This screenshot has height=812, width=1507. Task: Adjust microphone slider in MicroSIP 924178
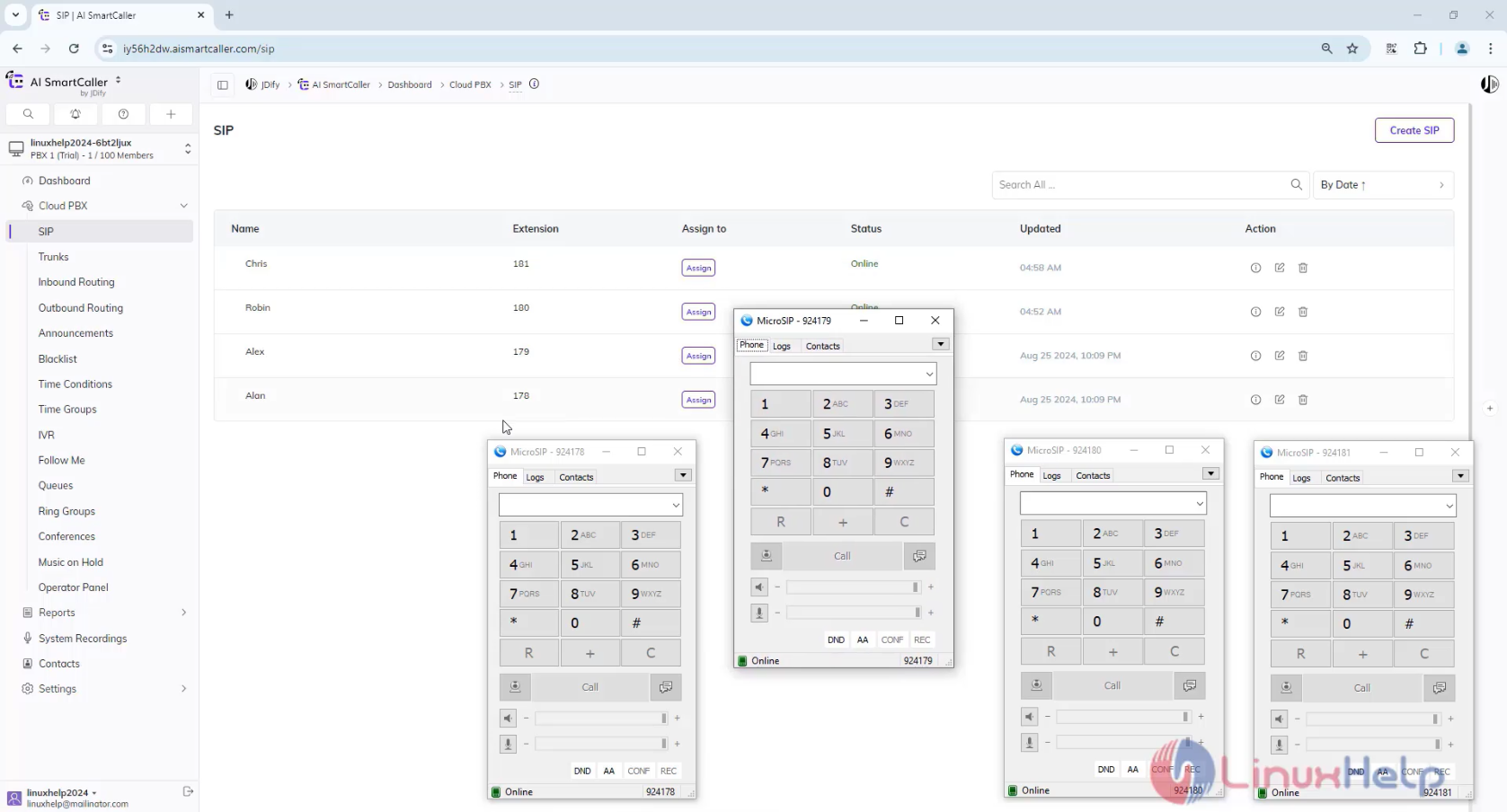pos(602,744)
